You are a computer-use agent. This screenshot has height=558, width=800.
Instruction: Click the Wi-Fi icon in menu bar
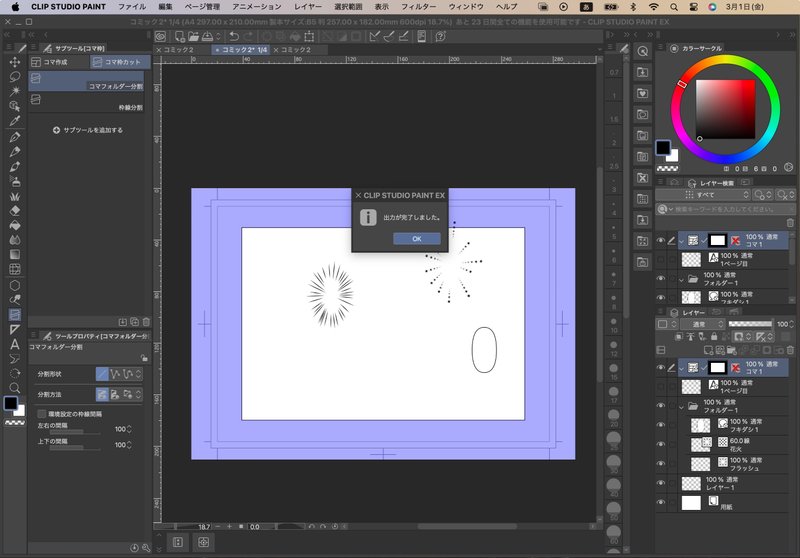click(654, 7)
